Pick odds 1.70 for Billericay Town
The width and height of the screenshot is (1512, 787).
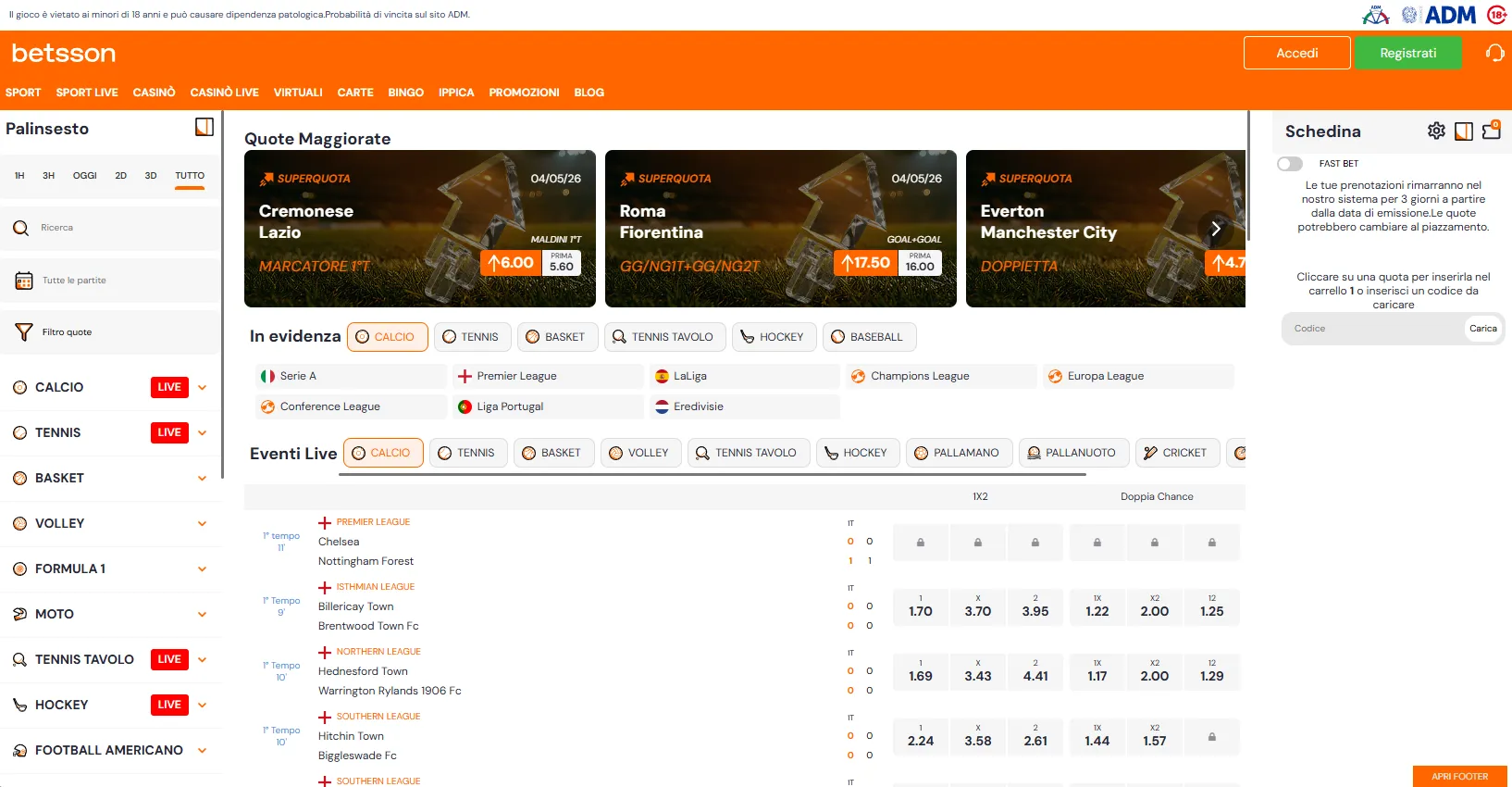(x=921, y=606)
